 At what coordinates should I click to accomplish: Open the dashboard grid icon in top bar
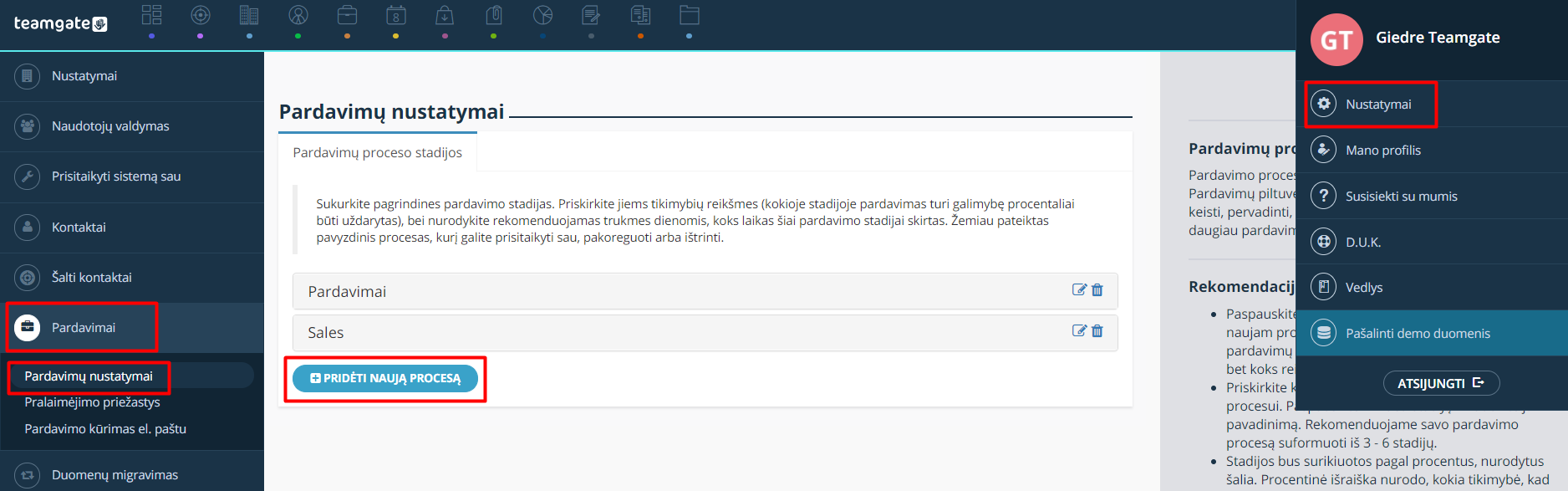pos(151,15)
